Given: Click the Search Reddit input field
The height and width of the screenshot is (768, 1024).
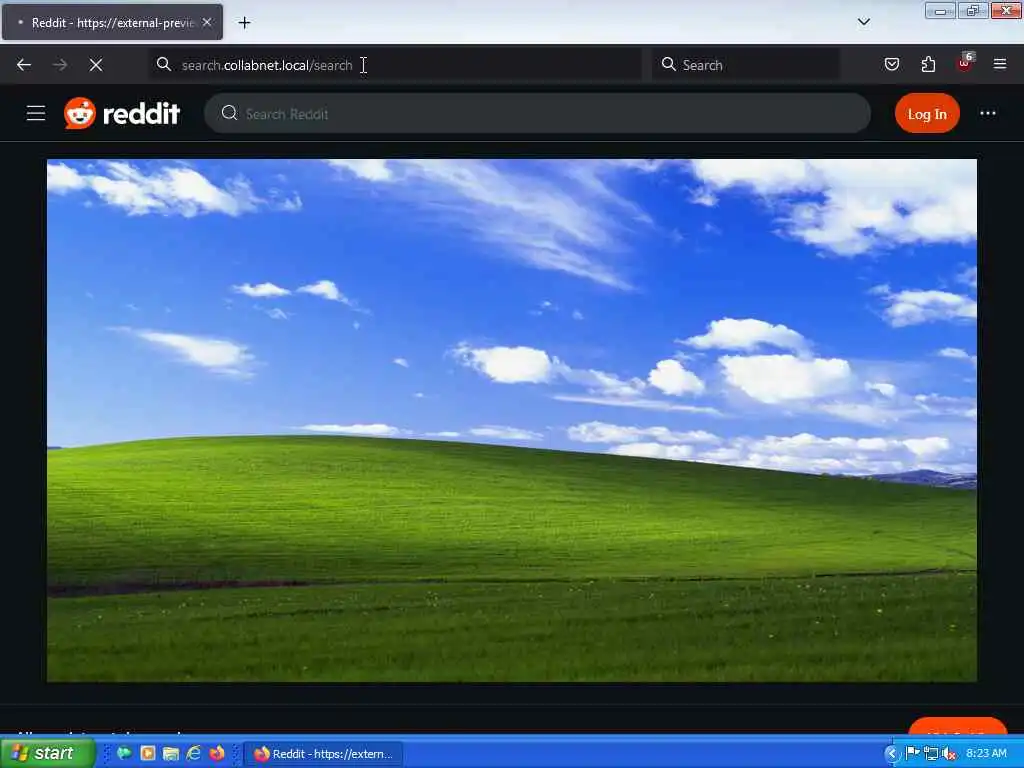Looking at the screenshot, I should tap(537, 113).
